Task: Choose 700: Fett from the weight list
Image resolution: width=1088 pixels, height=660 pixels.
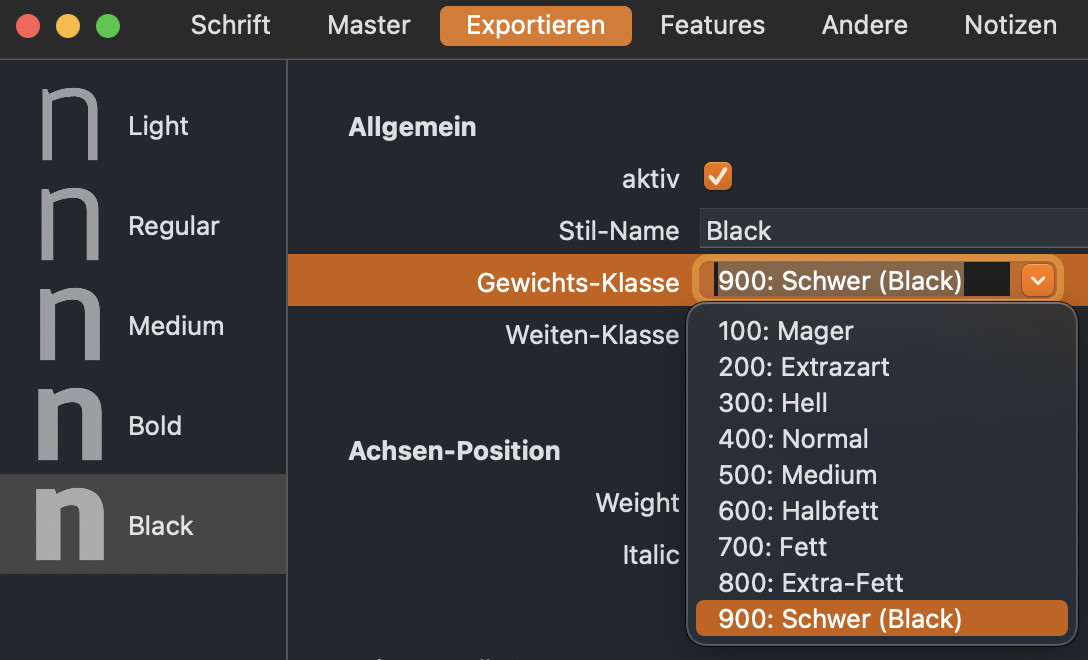Action: tap(772, 547)
